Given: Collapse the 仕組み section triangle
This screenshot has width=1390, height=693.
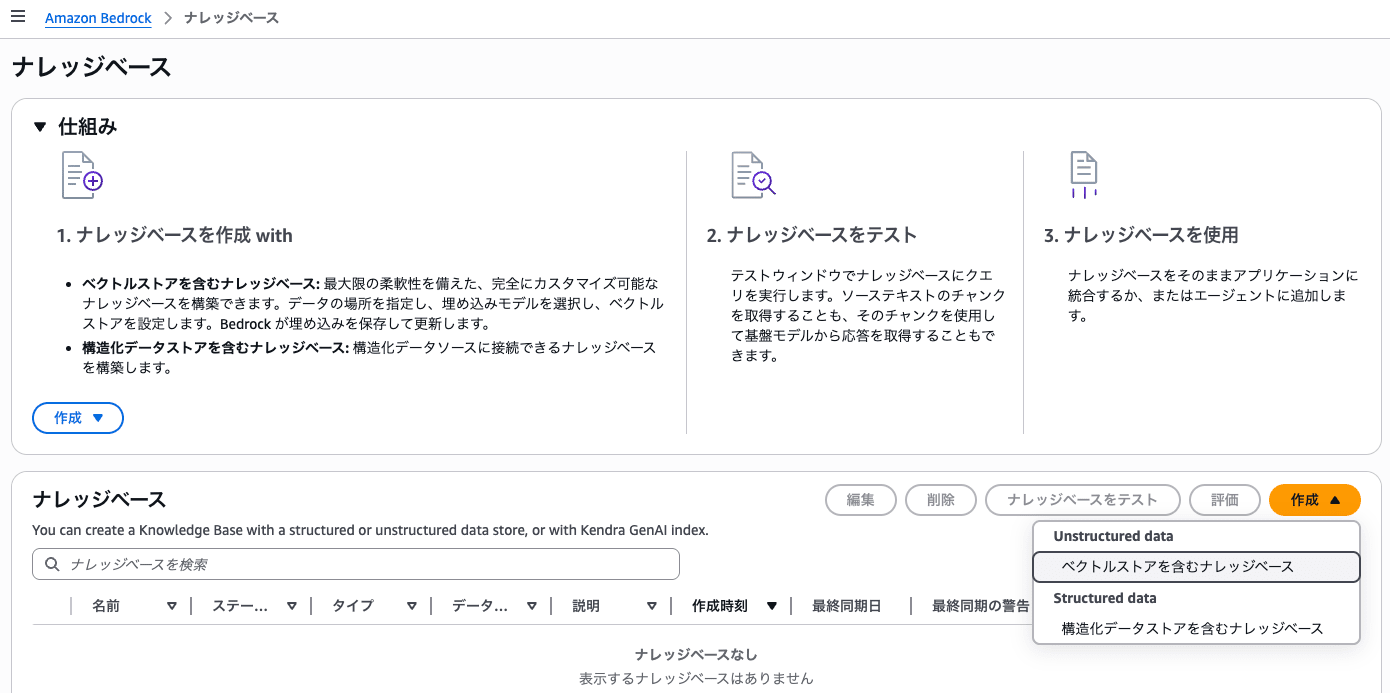Looking at the screenshot, I should tap(40, 127).
